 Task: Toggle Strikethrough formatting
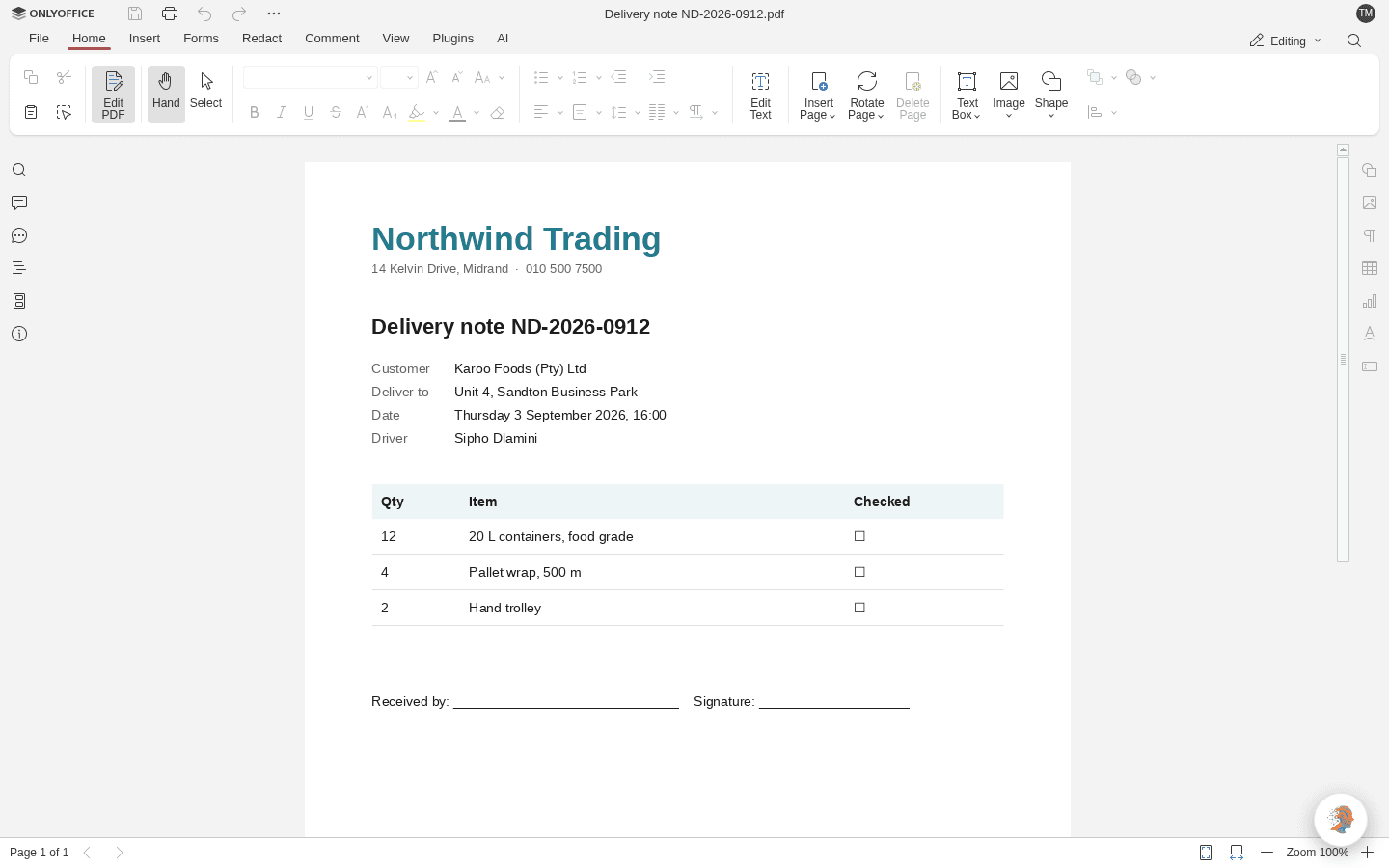click(x=336, y=112)
